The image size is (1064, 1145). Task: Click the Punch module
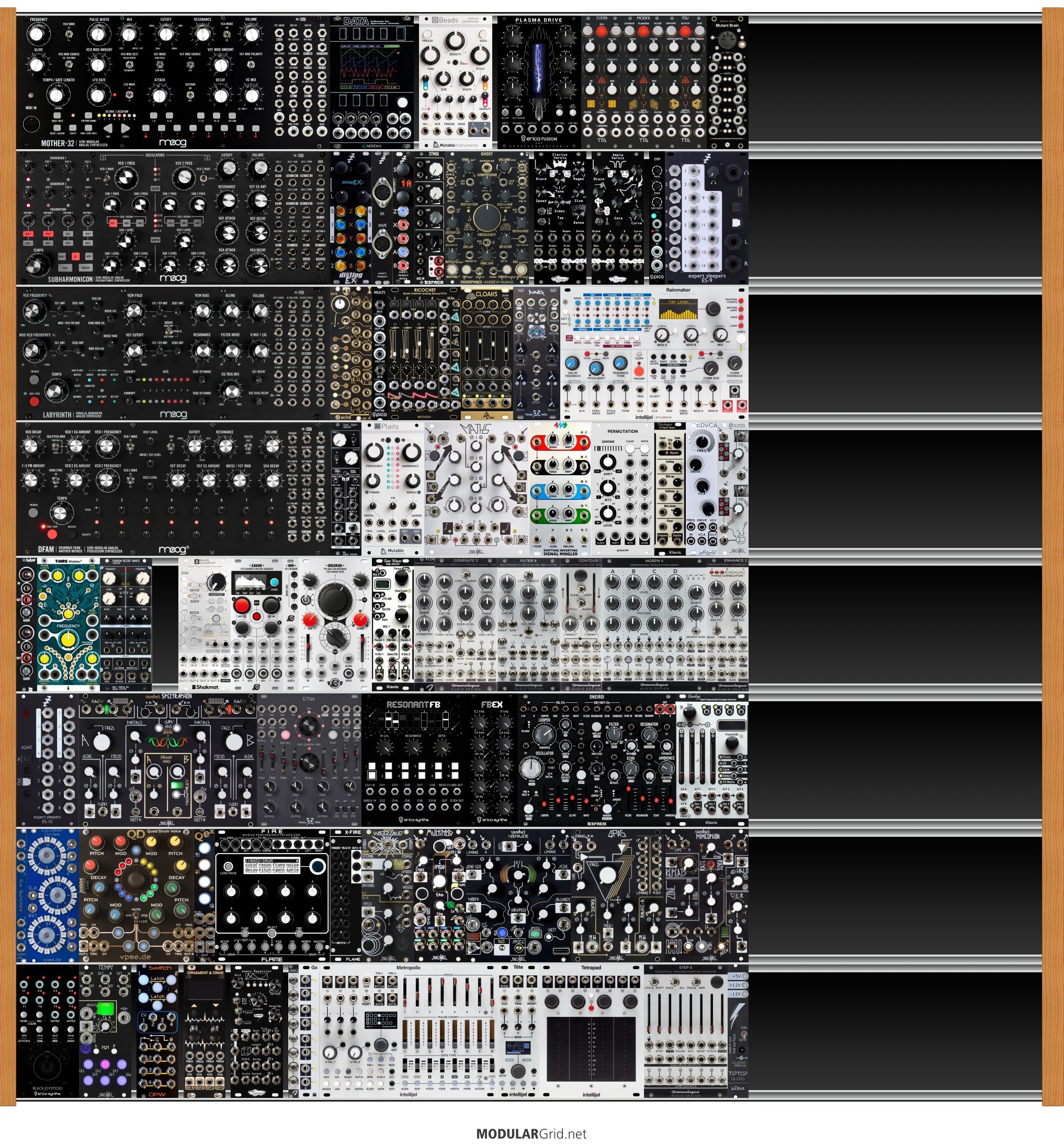click(x=536, y=354)
